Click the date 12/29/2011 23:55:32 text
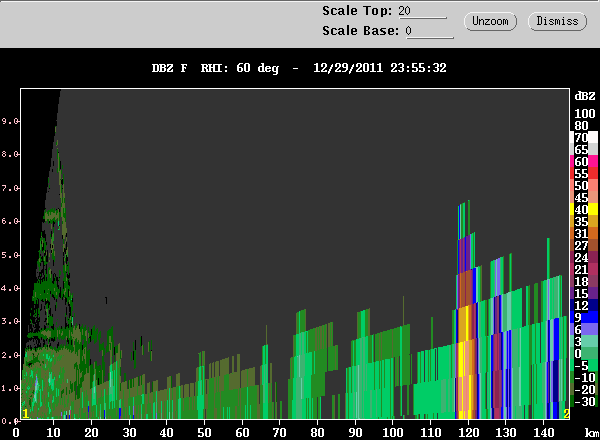This screenshot has width=600, height=440. click(380, 68)
